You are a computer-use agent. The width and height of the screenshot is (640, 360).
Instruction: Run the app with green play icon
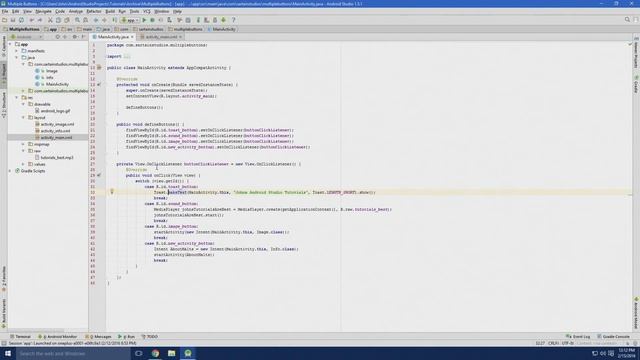click(x=144, y=20)
